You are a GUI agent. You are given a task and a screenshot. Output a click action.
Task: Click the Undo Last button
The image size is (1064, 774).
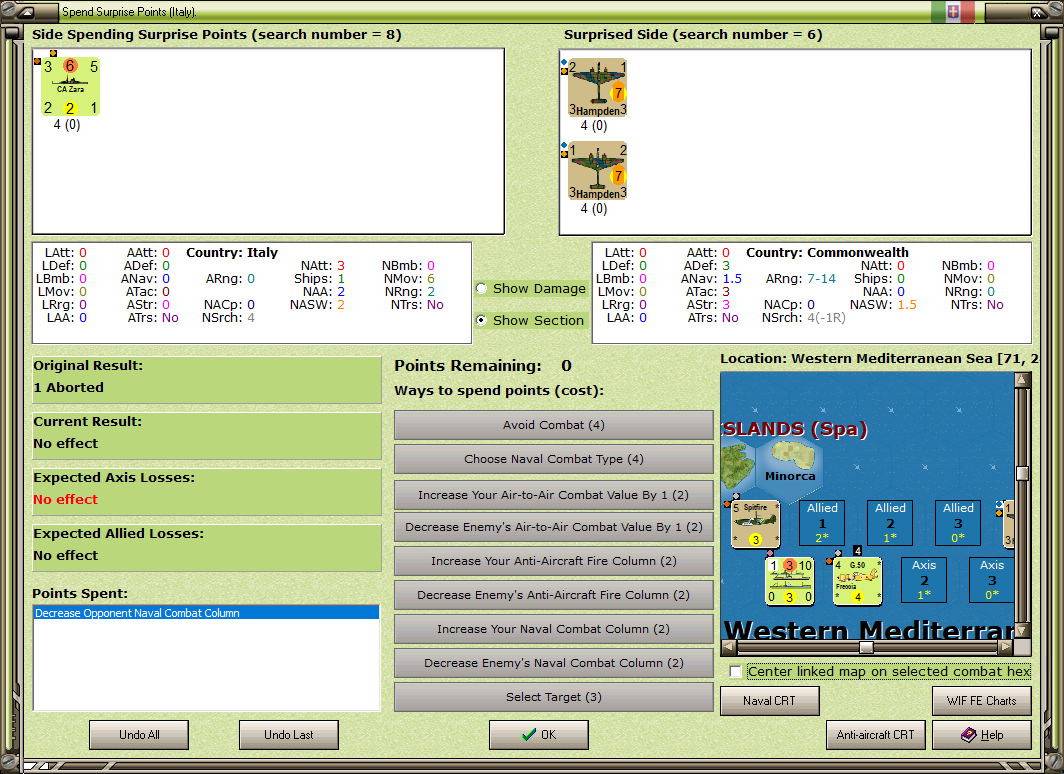coord(288,735)
